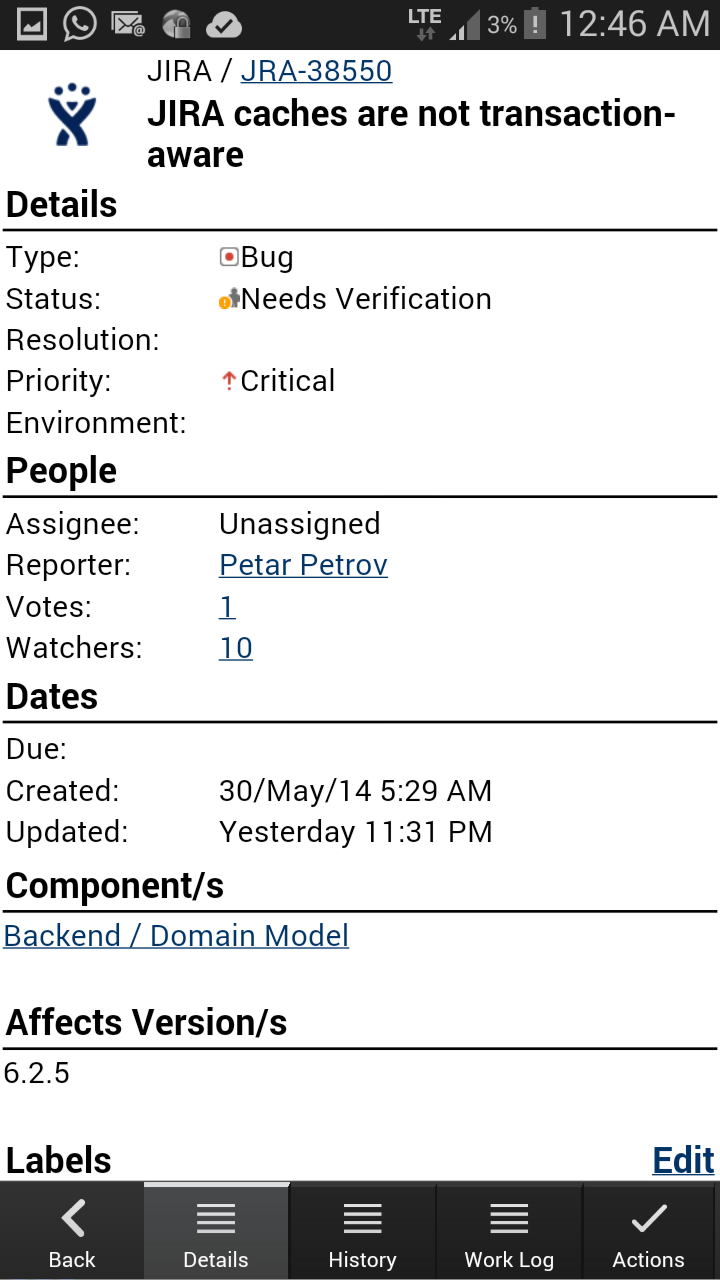This screenshot has width=720, height=1280.
Task: Tap the Back arrow icon
Action: point(71,1218)
